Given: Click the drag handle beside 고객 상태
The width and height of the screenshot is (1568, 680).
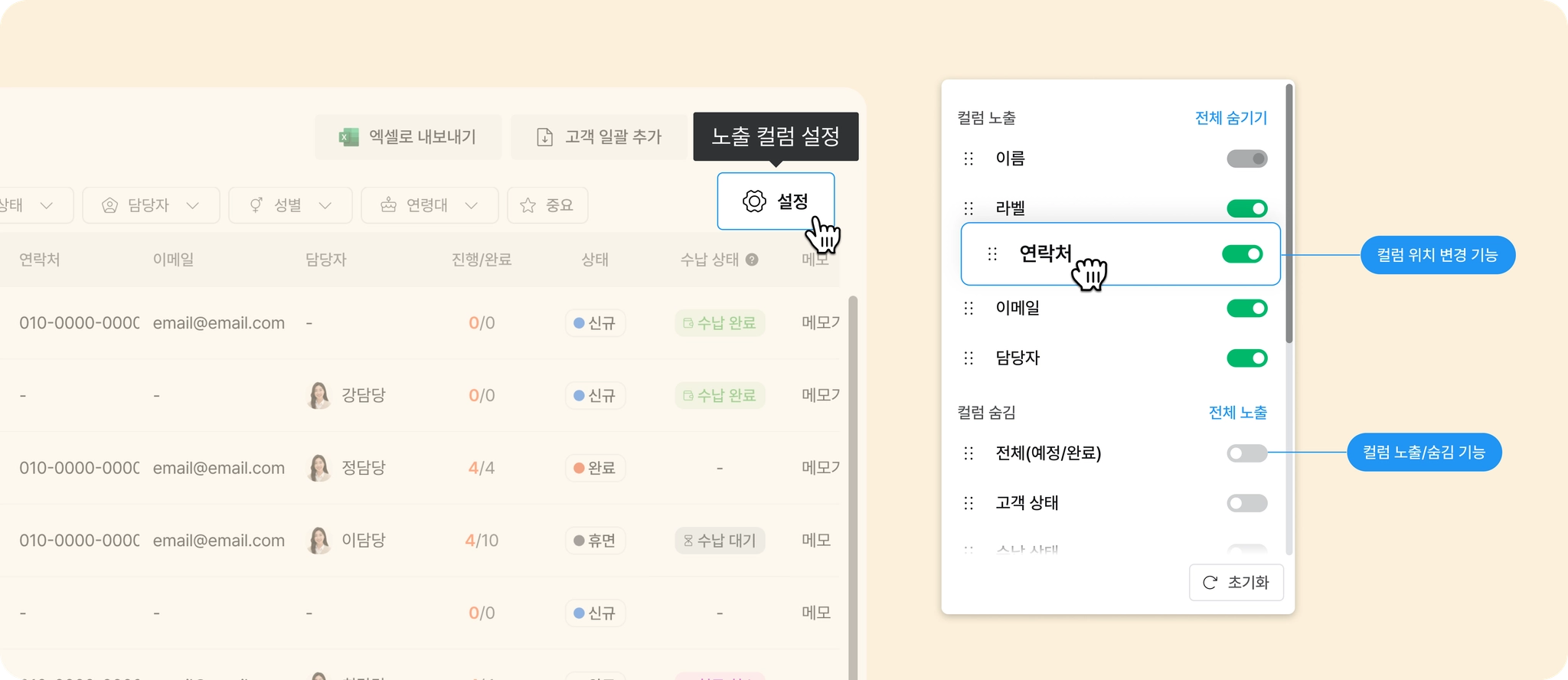Looking at the screenshot, I should pyautogui.click(x=969, y=503).
